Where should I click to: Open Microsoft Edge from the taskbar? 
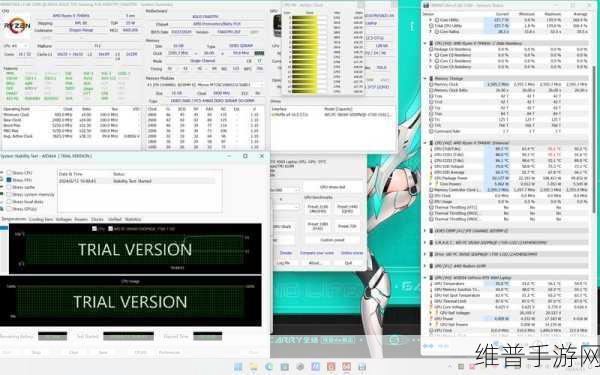point(269,367)
